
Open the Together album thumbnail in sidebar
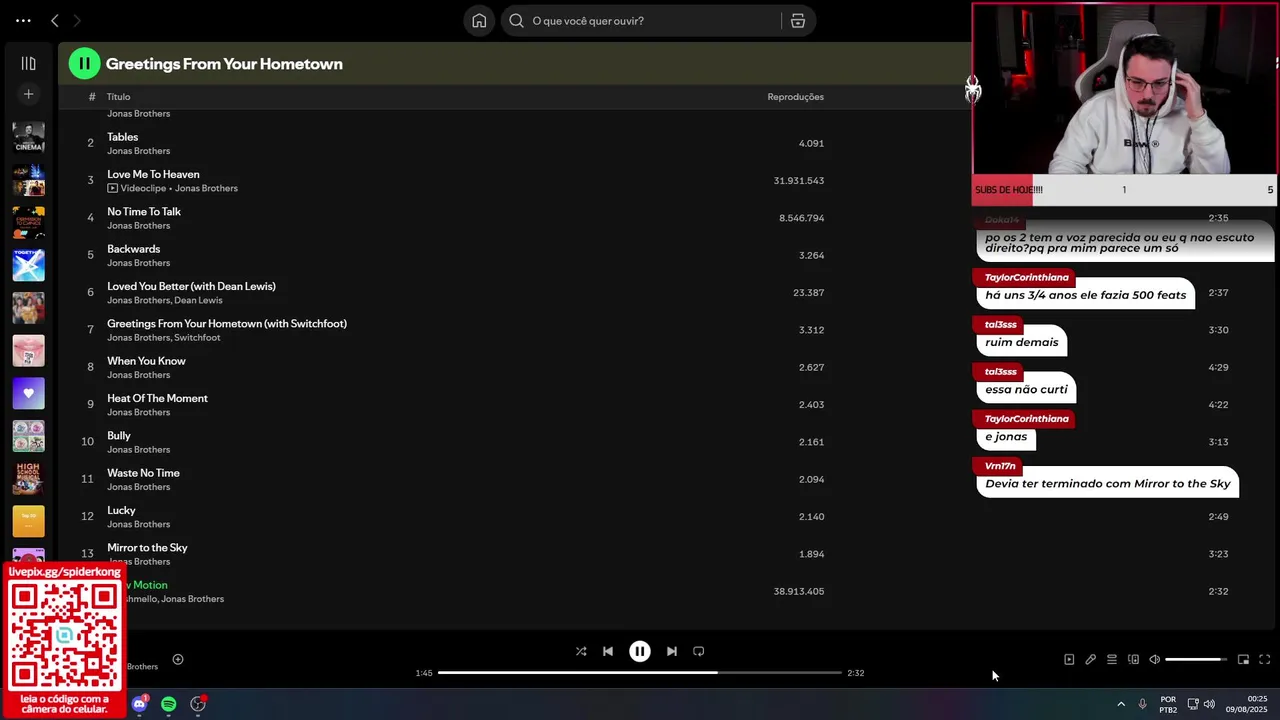[28, 265]
